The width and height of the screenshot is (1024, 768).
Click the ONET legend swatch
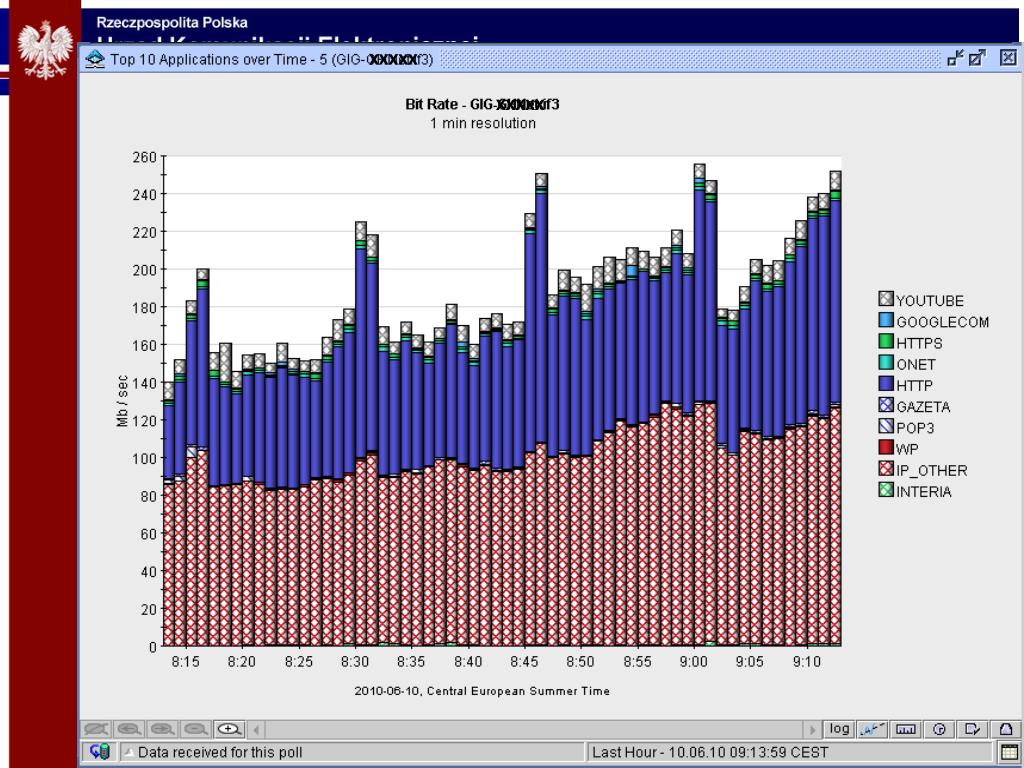886,362
